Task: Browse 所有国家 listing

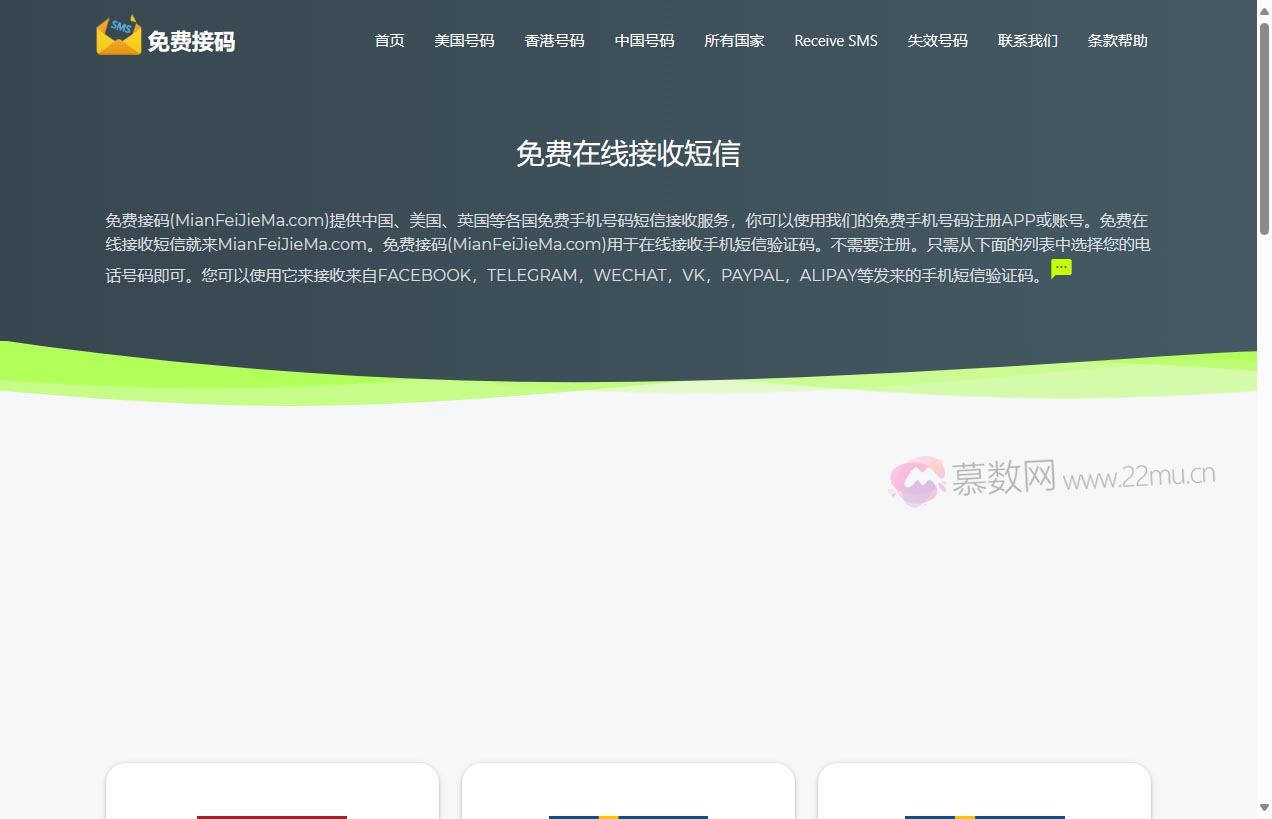Action: (734, 41)
